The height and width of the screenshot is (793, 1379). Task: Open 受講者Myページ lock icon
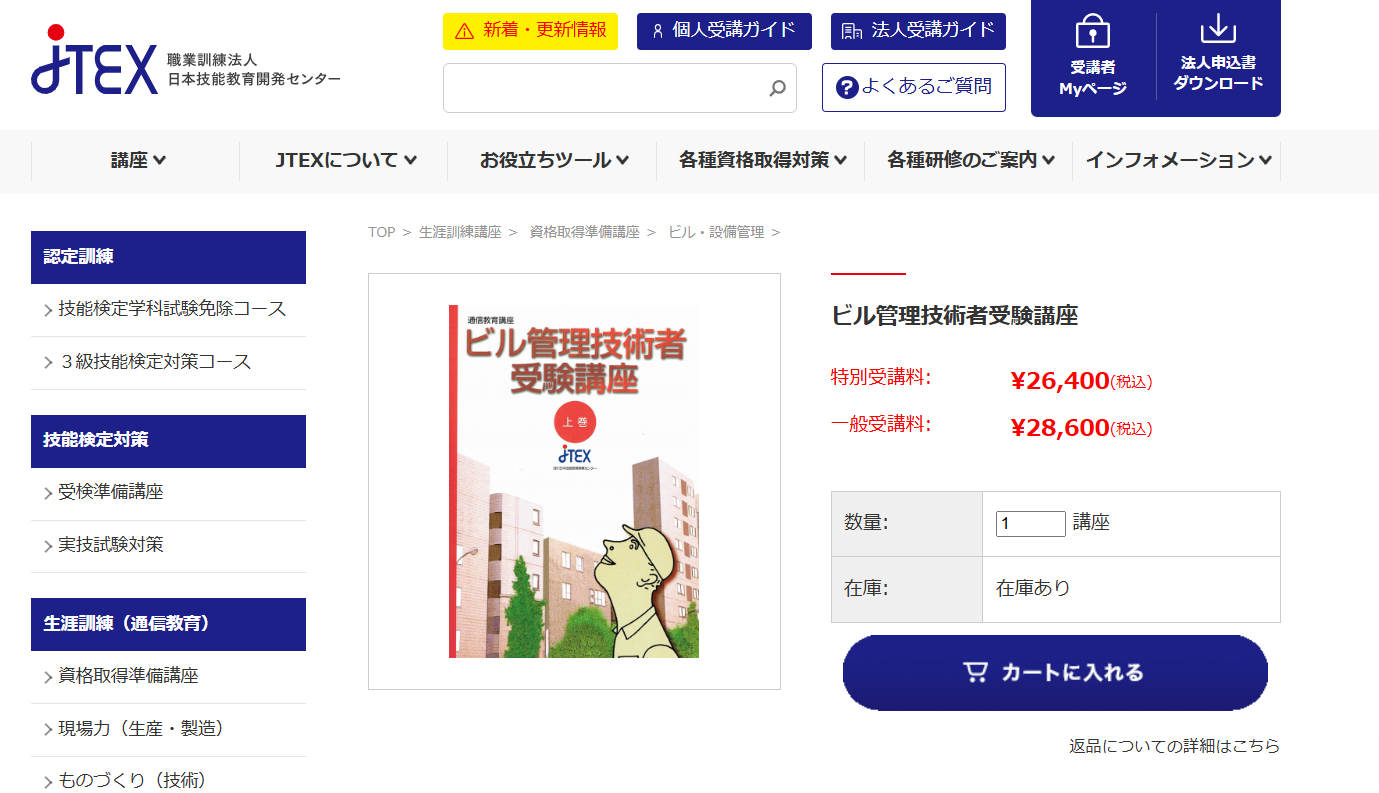(1092, 33)
